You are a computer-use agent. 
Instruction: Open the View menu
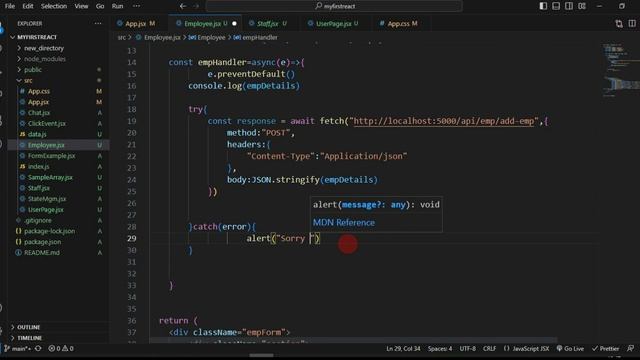point(81,6)
